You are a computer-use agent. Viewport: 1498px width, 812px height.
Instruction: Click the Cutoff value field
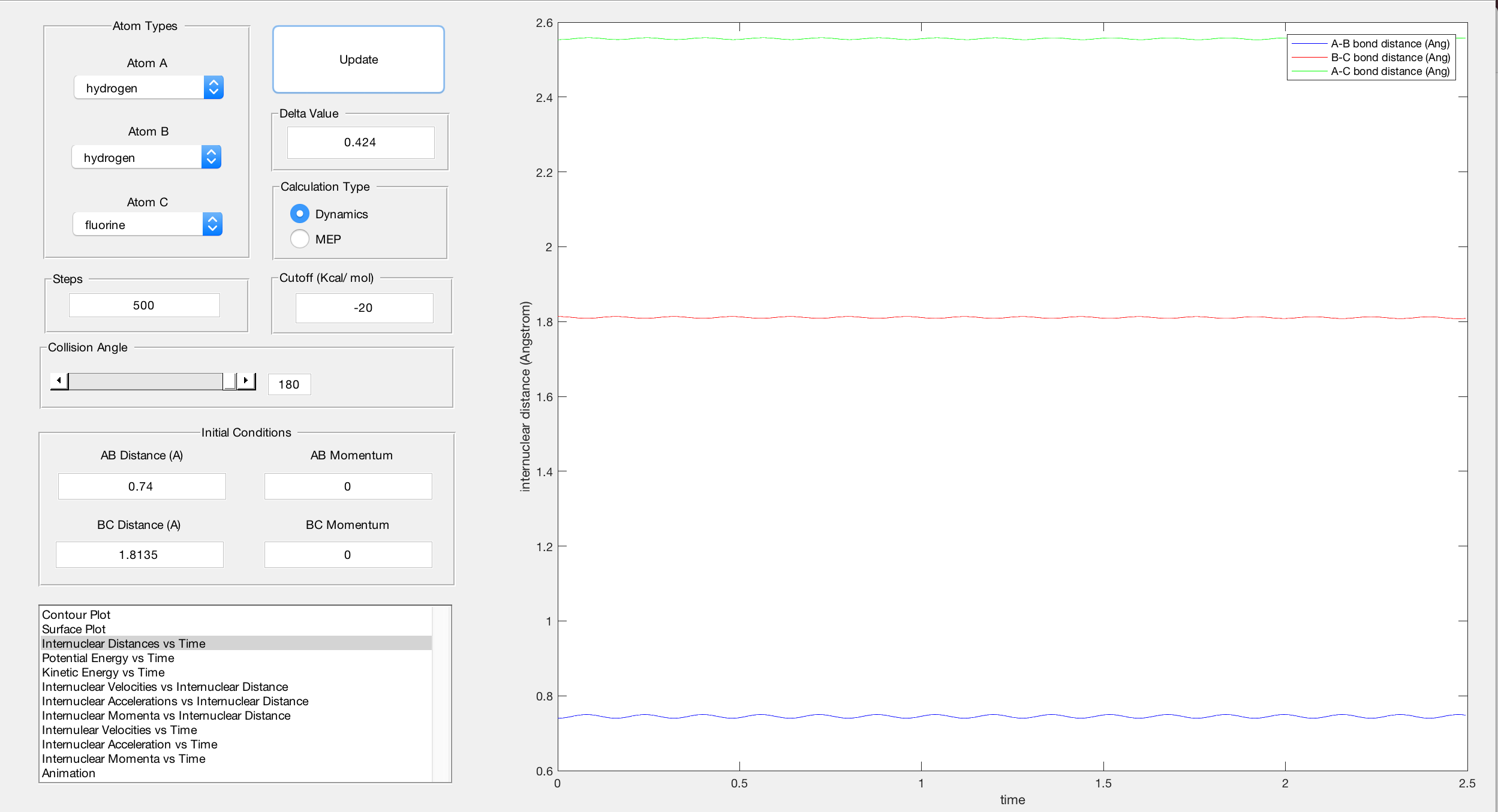pos(363,308)
